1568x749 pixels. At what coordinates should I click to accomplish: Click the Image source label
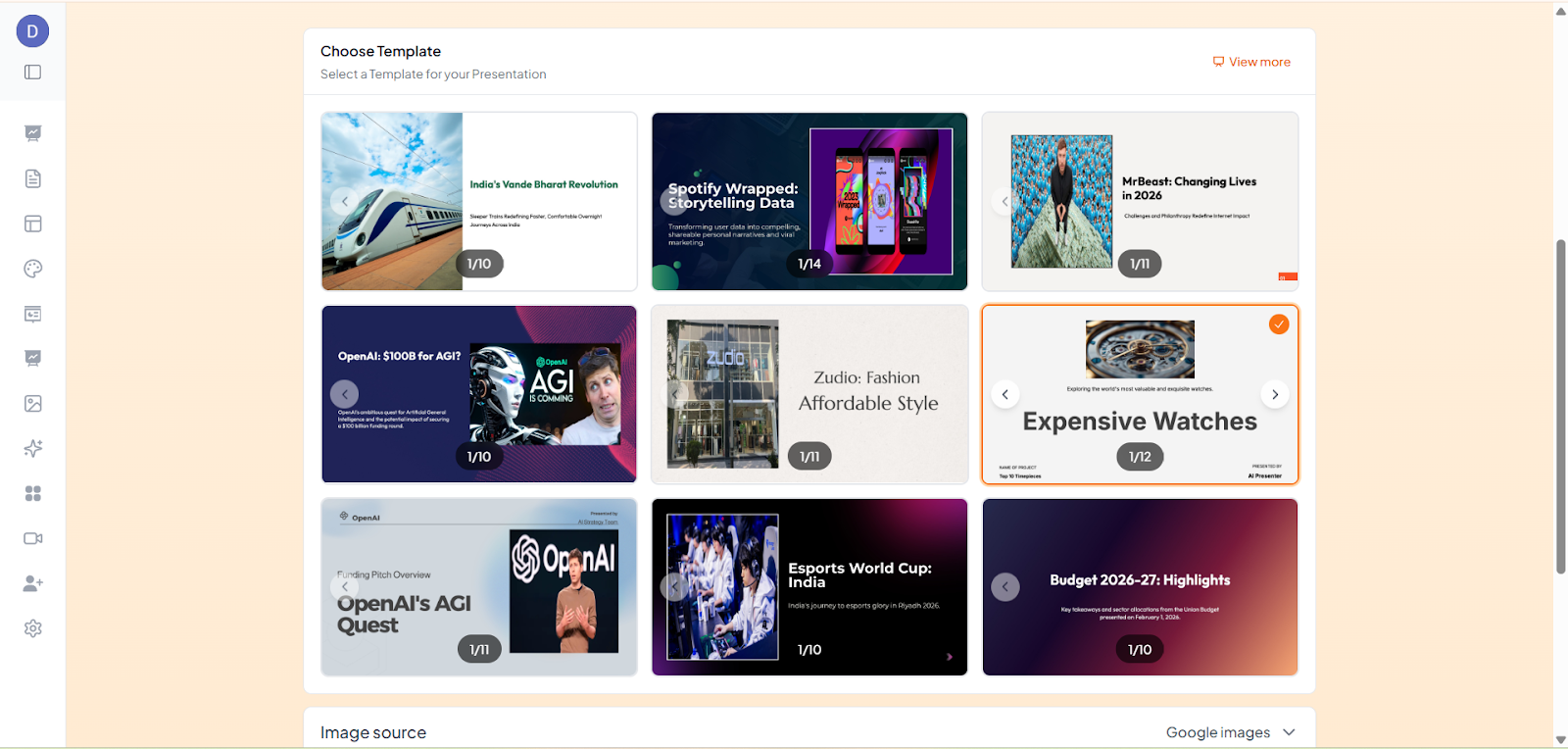tap(373, 732)
